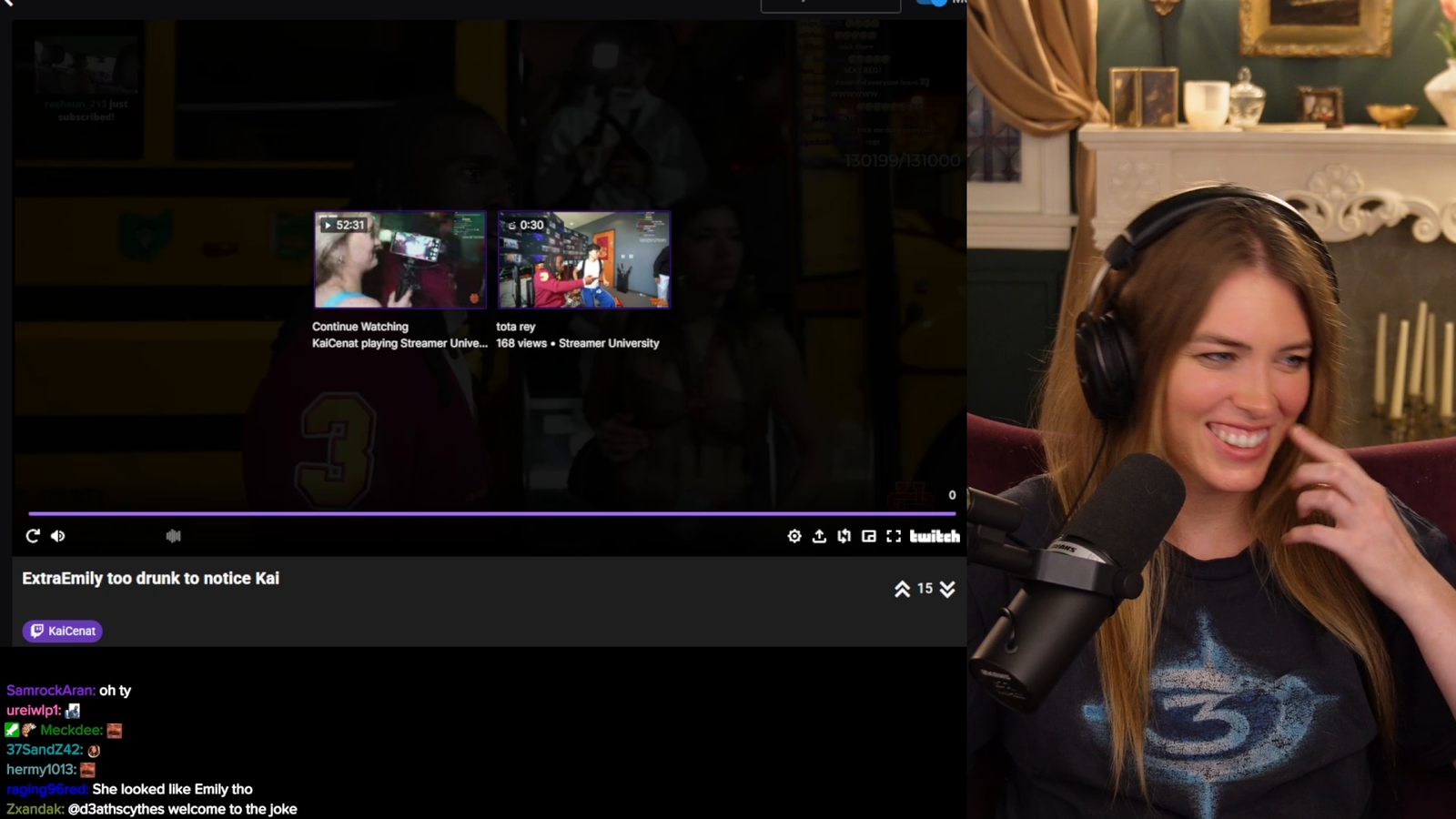Replay the clip with the restart icon

33,536
